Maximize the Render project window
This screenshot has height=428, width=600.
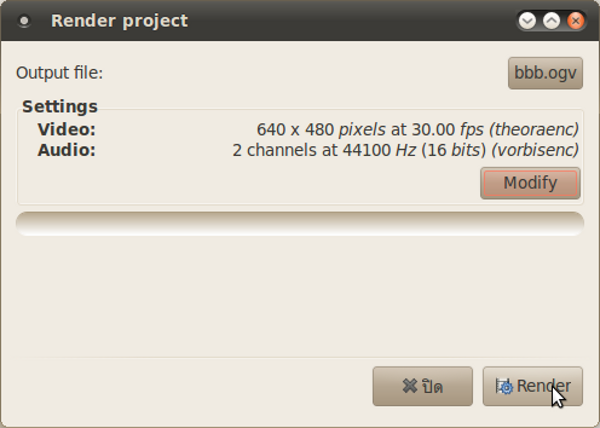point(551,21)
